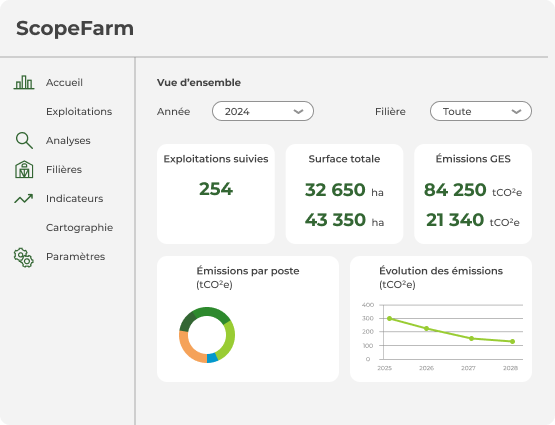555x425 pixels.
Task: Open the Année 2024 dropdown
Action: 263,111
